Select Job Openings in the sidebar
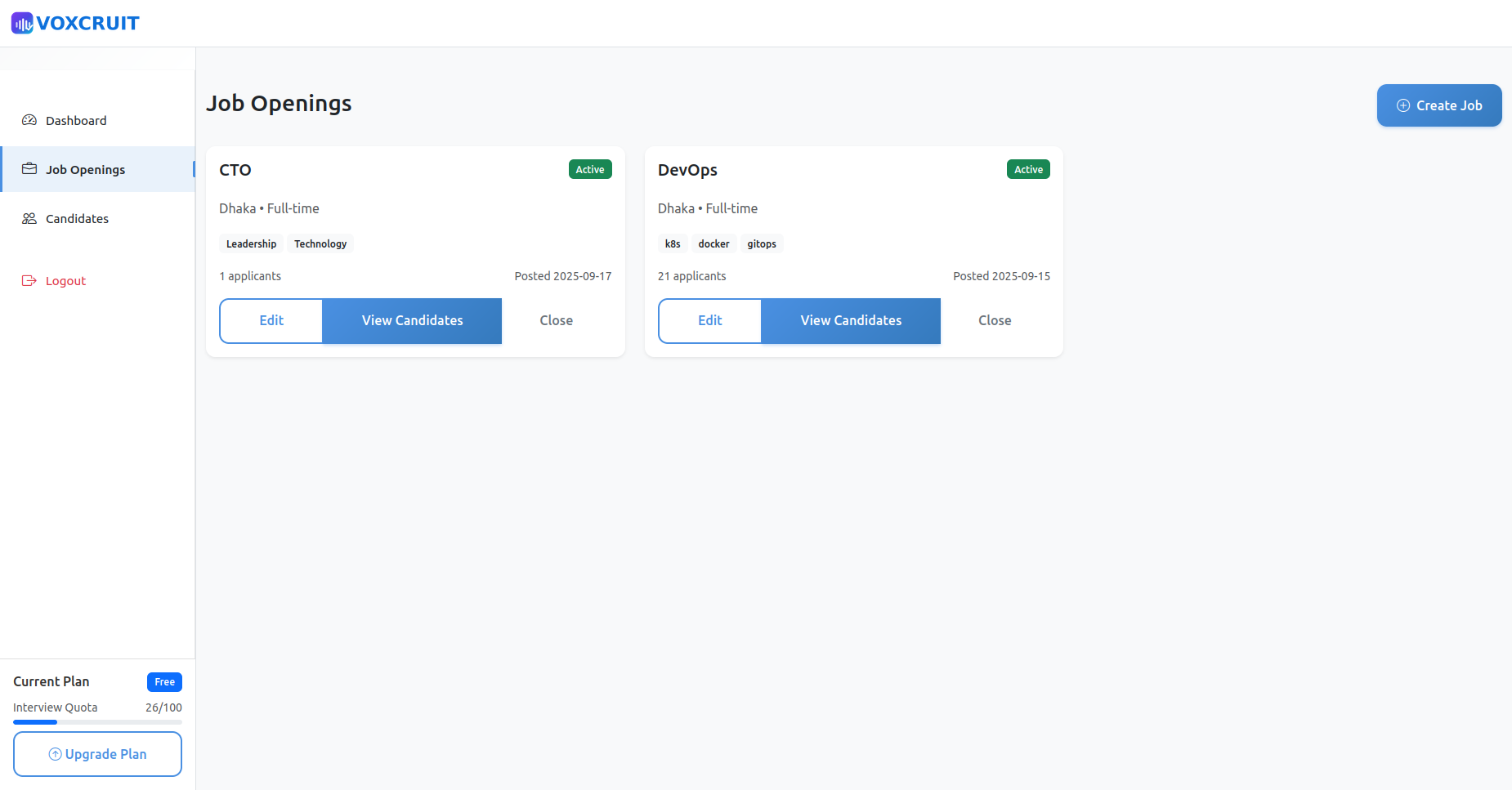This screenshot has width=1512, height=790. tap(85, 170)
